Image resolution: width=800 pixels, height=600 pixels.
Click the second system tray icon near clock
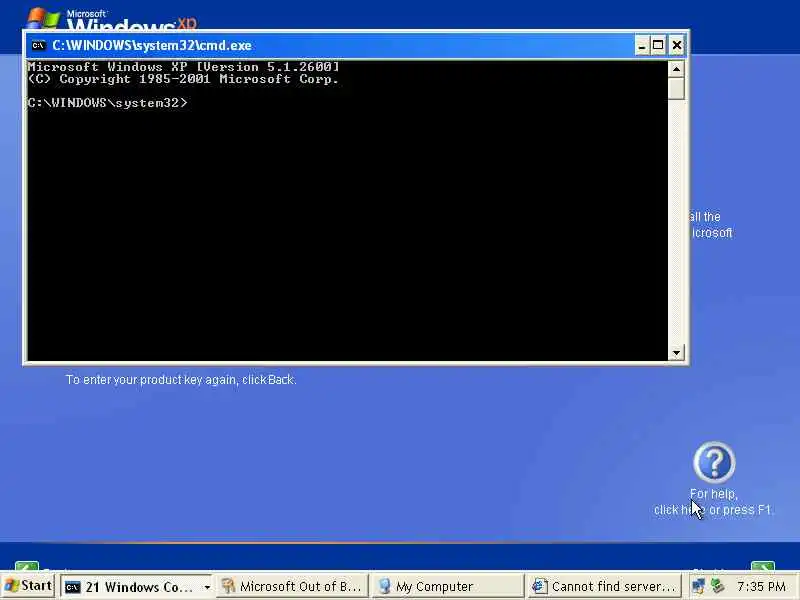click(717, 586)
